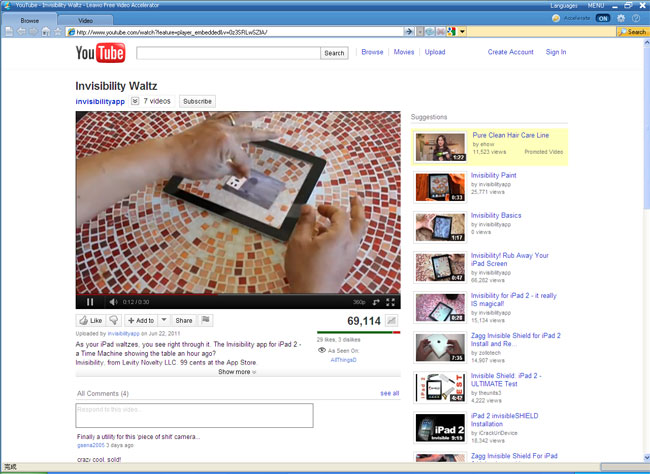Expand the 7 videos dropdown arrow
The image size is (650, 474).
135,101
